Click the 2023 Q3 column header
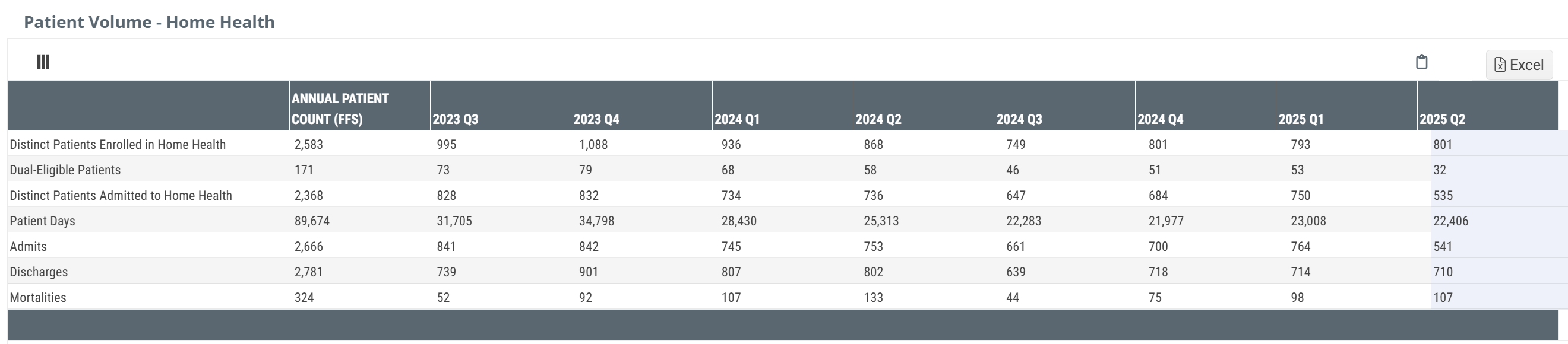The width and height of the screenshot is (1568, 344). pos(456,119)
